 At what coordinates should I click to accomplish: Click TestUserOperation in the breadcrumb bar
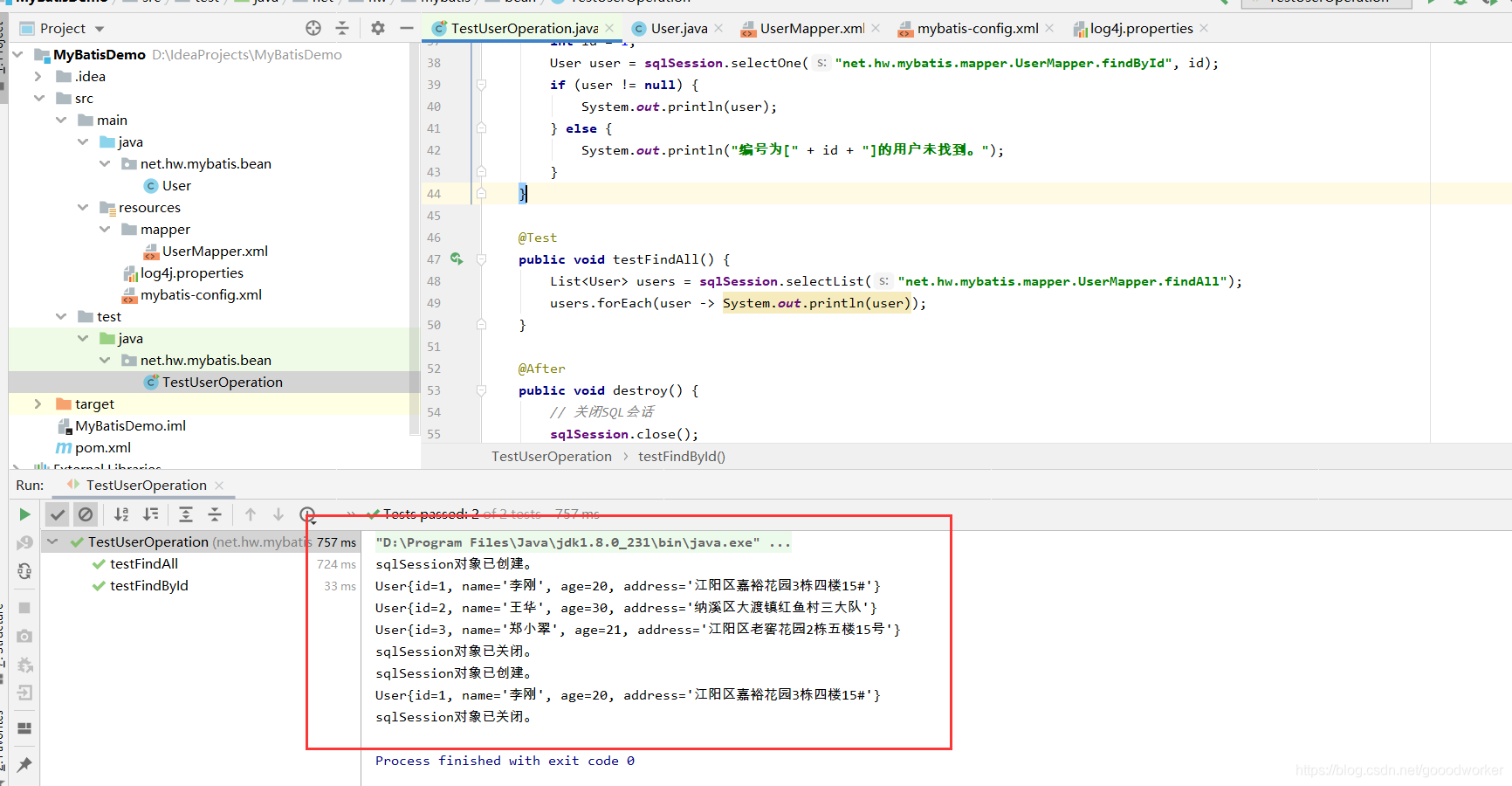coord(552,456)
